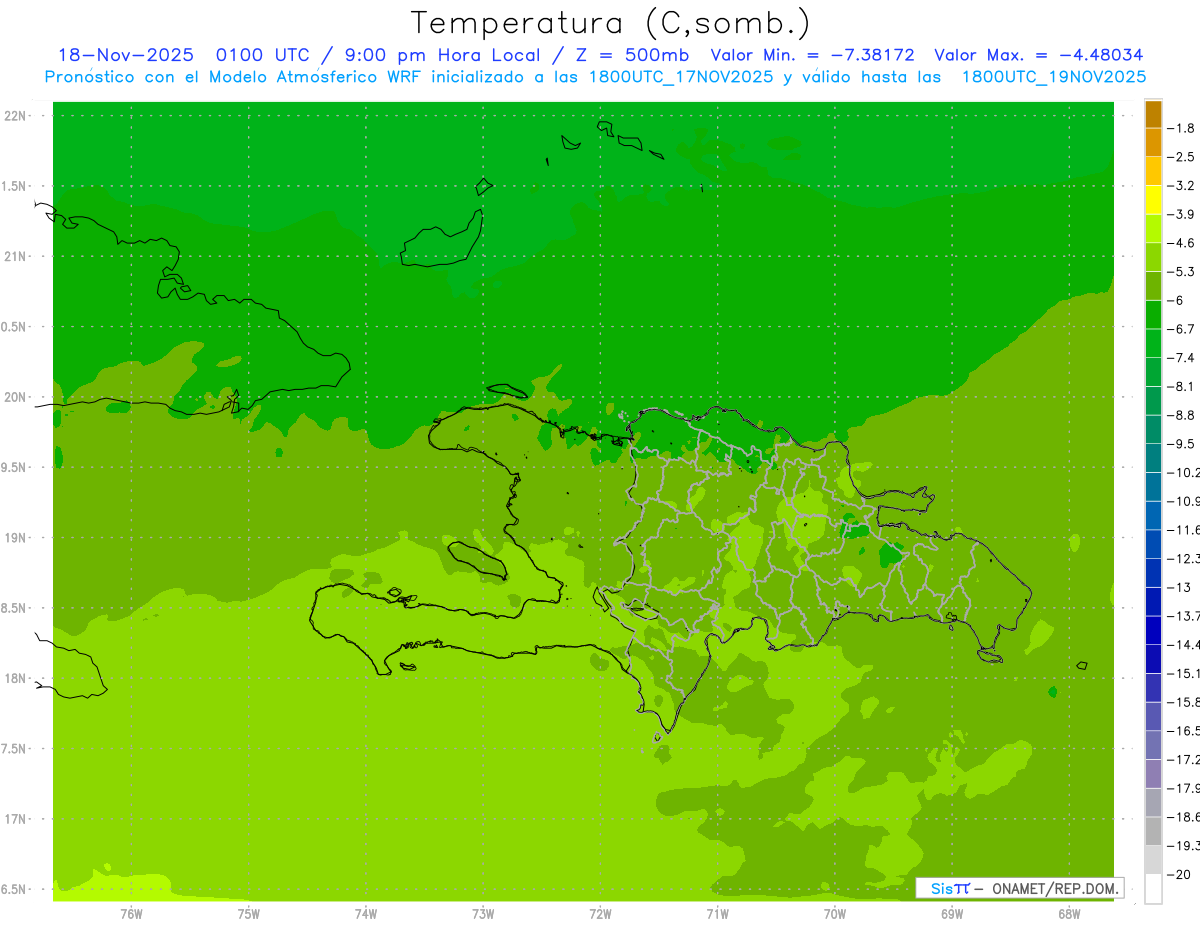Click the color bar label "-4.6"
The height and width of the screenshot is (927, 1200).
(1183, 243)
